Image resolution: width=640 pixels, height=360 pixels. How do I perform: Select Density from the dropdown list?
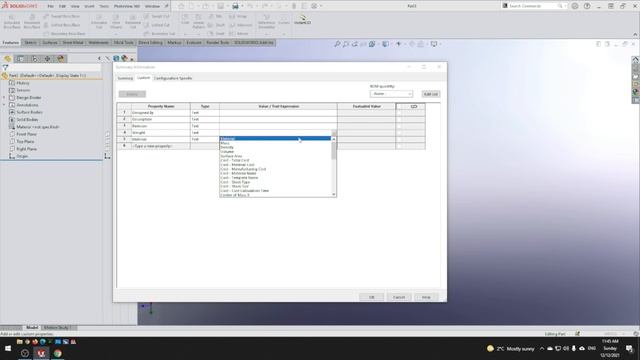click(227, 147)
